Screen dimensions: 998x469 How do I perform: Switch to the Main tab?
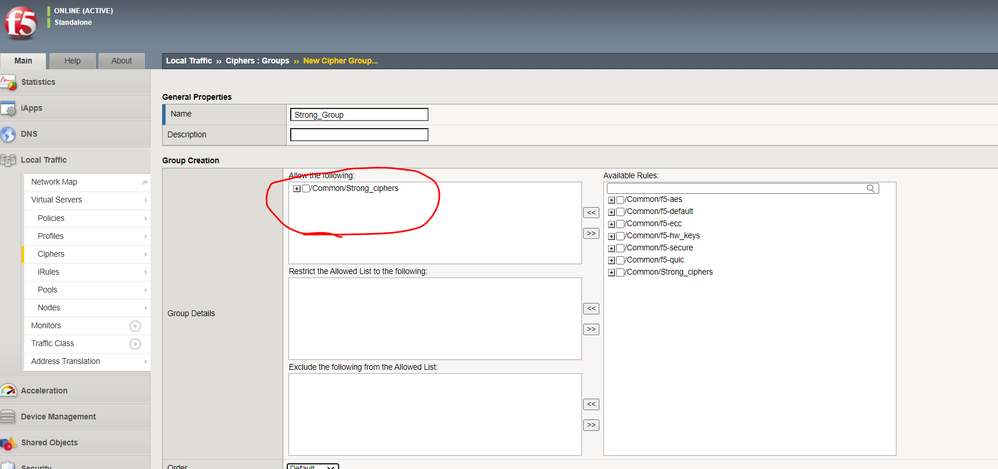pyautogui.click(x=24, y=61)
